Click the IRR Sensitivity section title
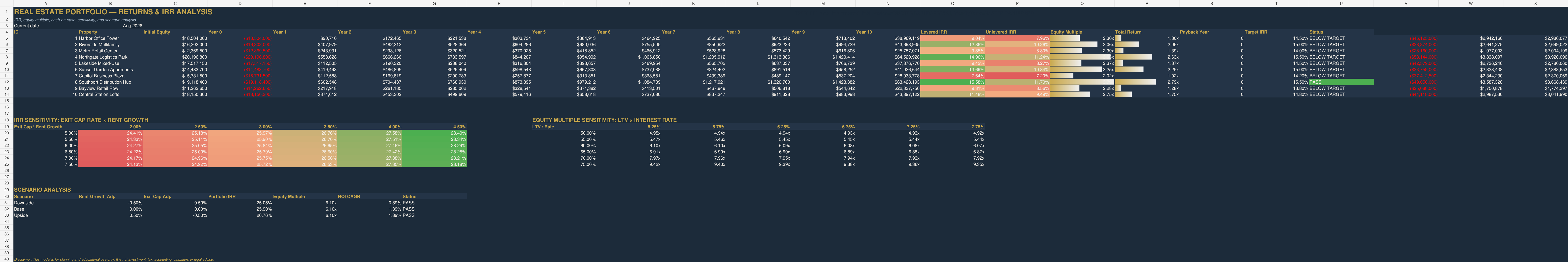 81,120
